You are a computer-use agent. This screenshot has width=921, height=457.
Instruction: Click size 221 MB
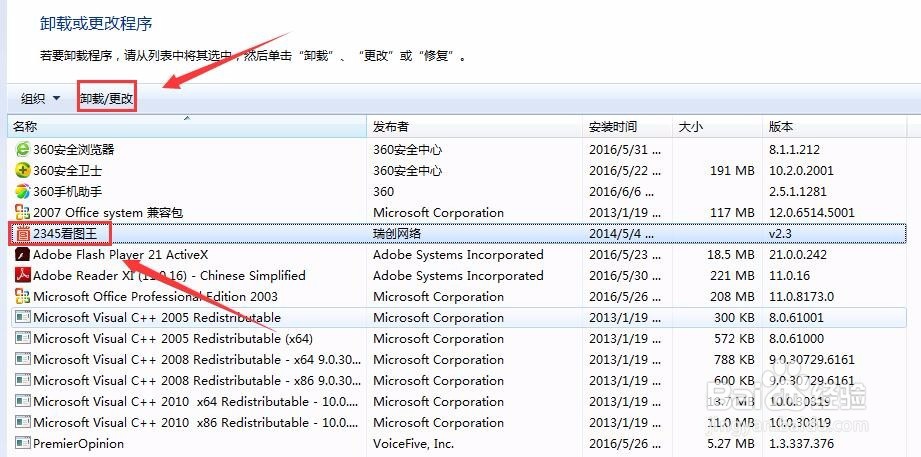point(732,275)
